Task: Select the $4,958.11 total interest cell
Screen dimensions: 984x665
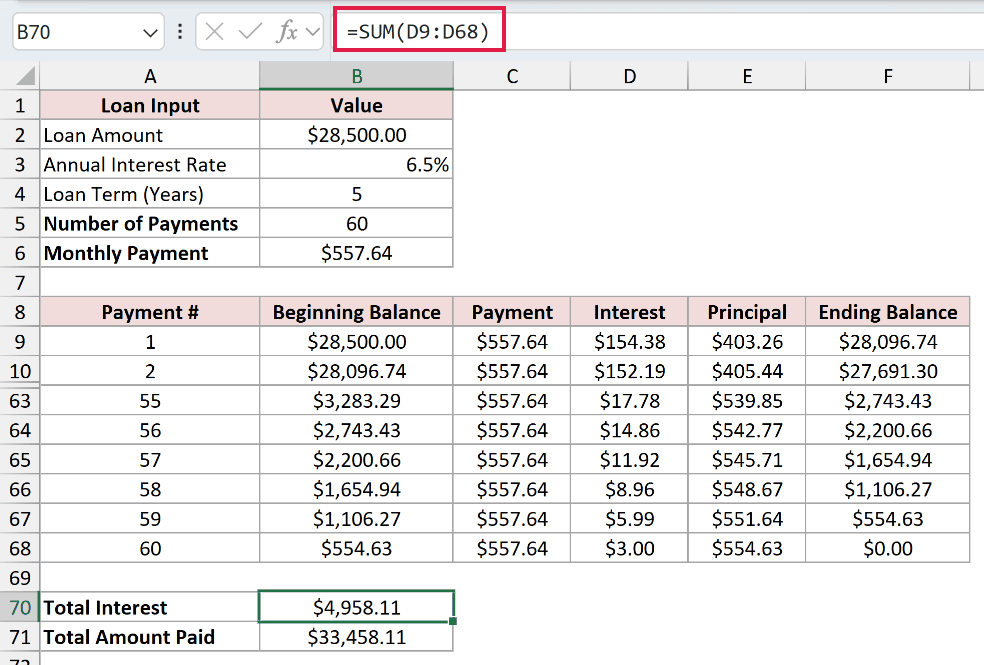Action: click(356, 607)
